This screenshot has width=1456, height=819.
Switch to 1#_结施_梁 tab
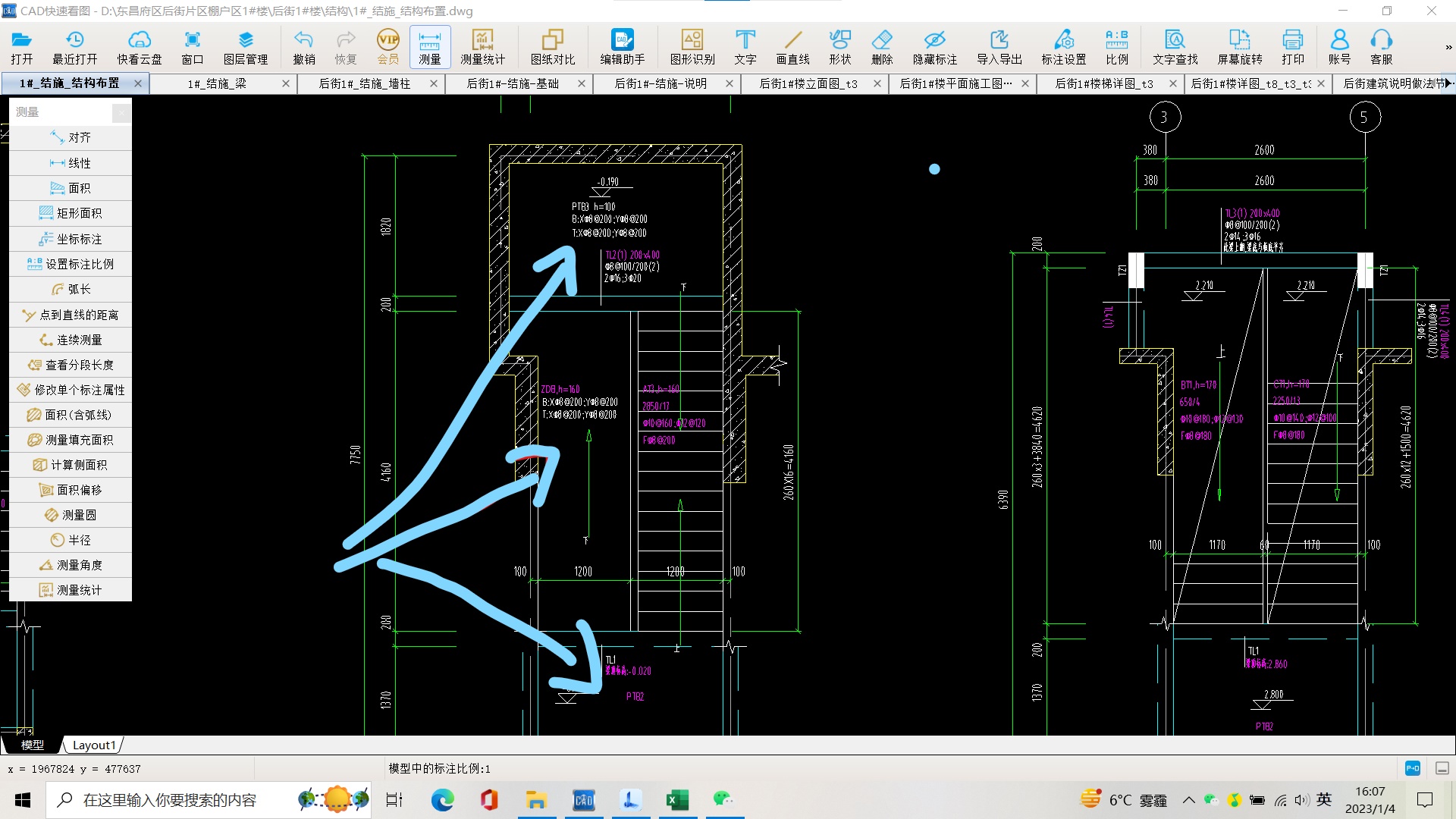(x=217, y=83)
